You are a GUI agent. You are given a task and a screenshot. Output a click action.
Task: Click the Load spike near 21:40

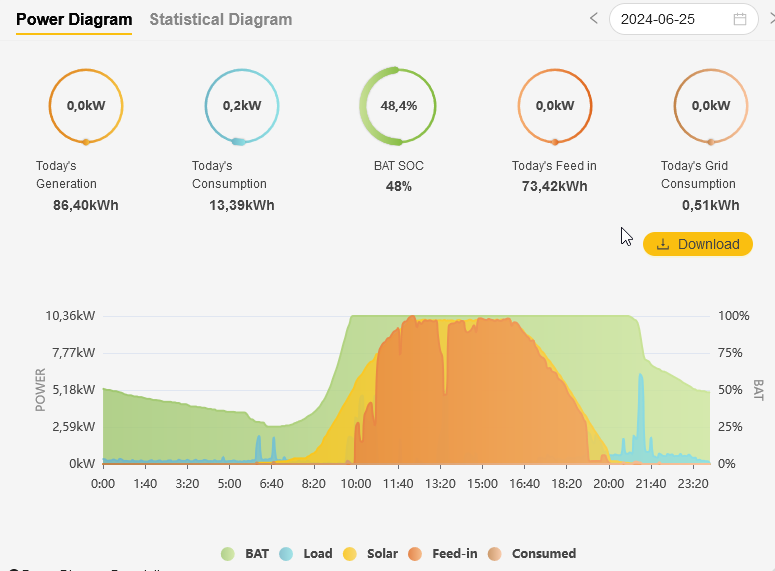641,420
